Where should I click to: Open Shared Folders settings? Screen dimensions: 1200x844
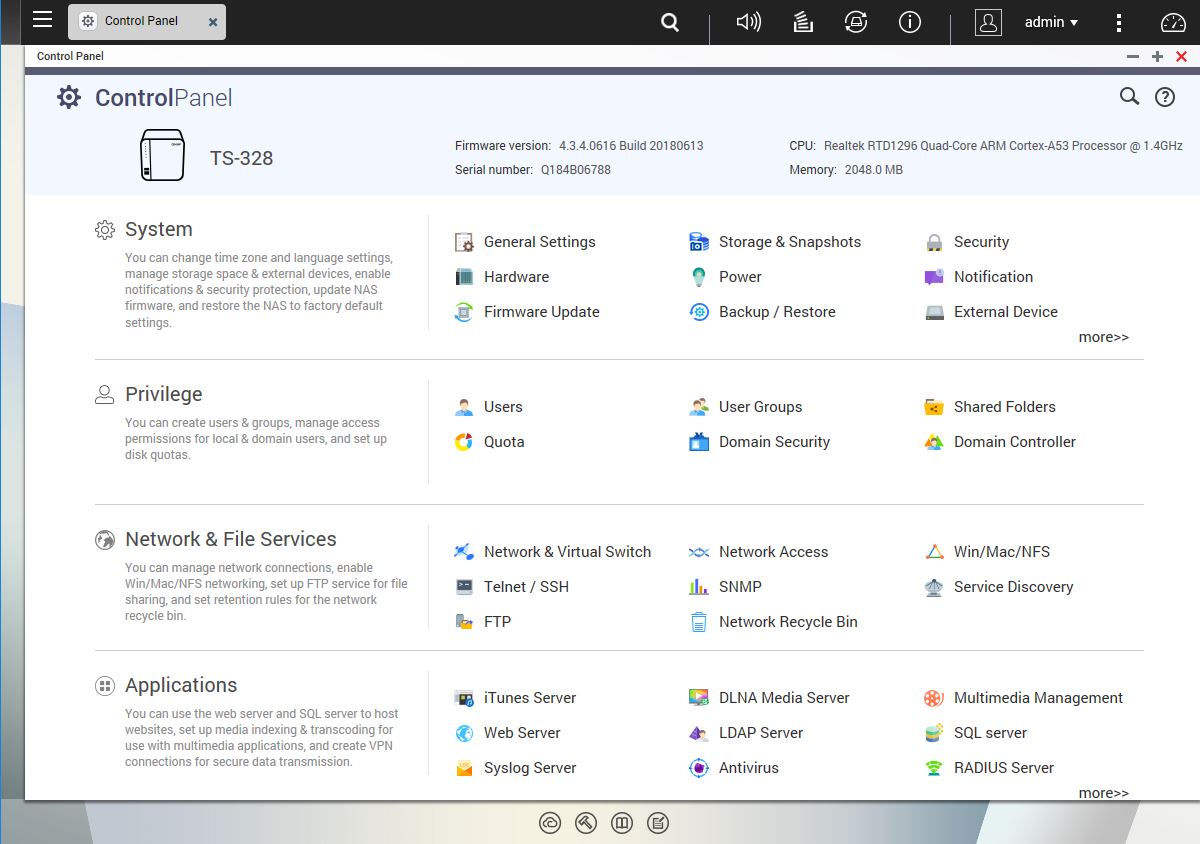(1003, 407)
